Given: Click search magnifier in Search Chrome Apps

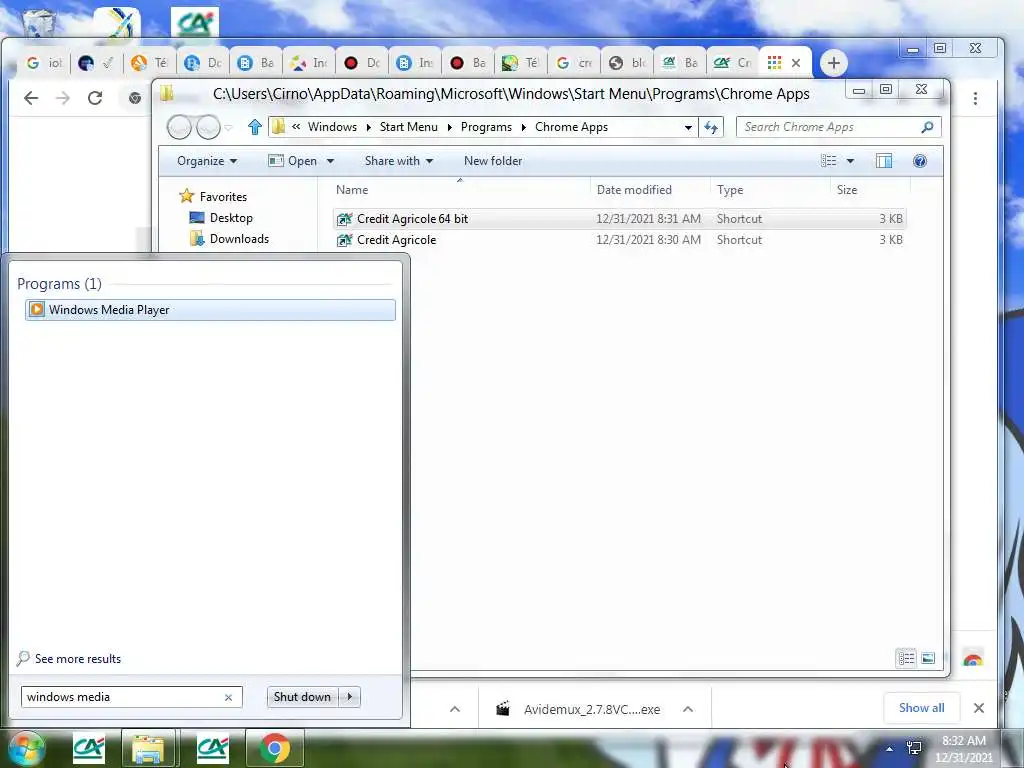Looking at the screenshot, I should click(927, 127).
